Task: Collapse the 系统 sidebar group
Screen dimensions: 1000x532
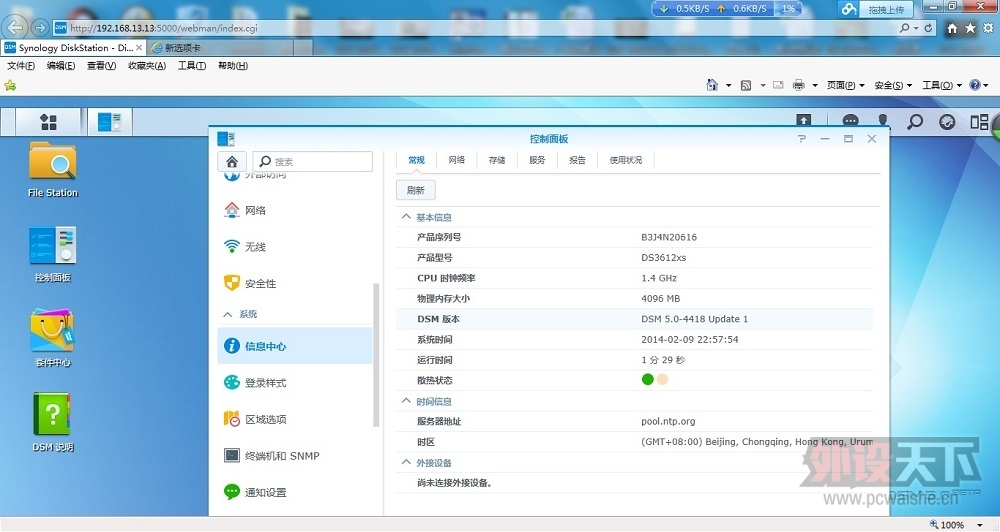Action: pyautogui.click(x=228, y=314)
